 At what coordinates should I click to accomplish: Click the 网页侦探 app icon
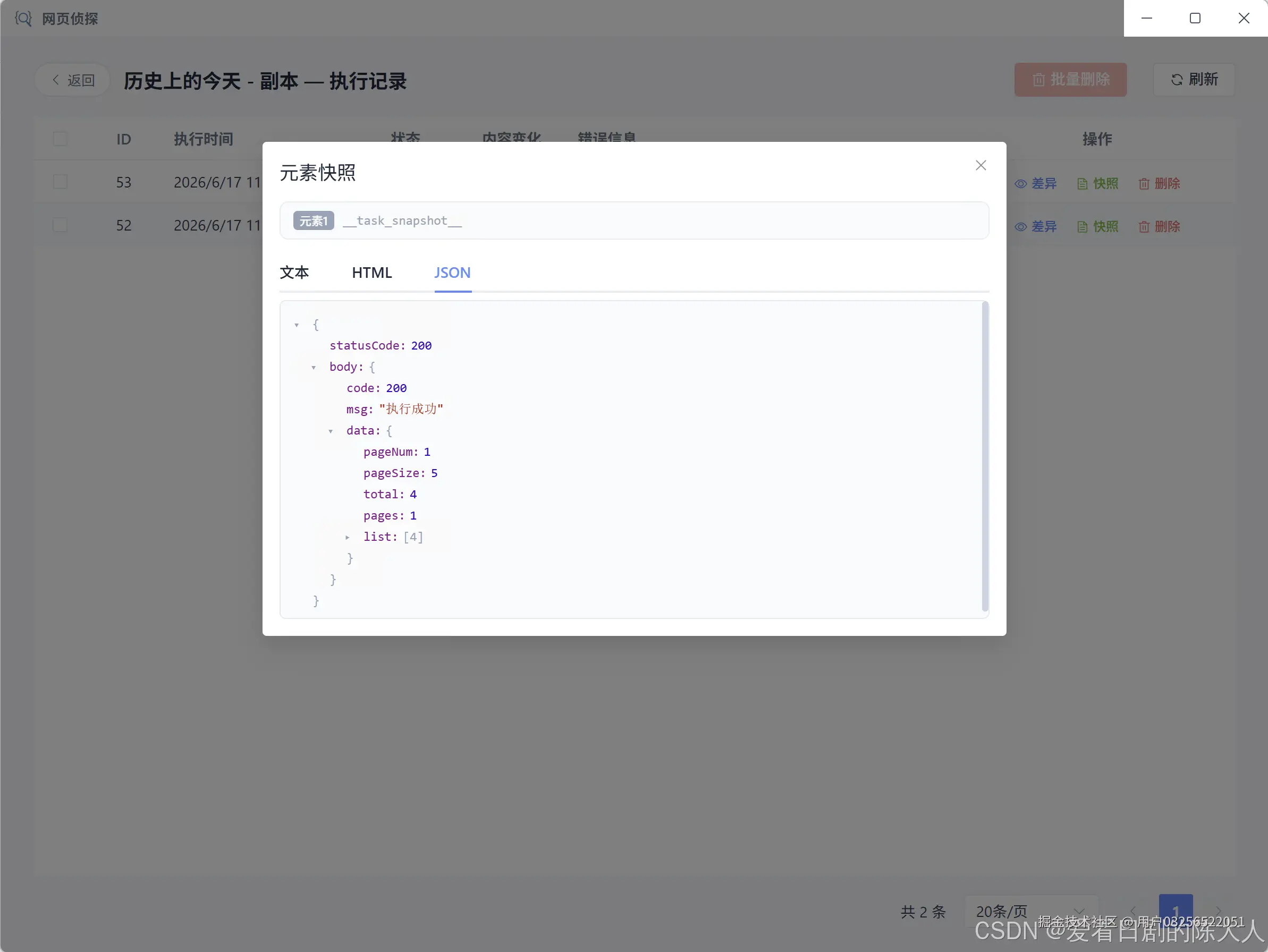click(23, 19)
